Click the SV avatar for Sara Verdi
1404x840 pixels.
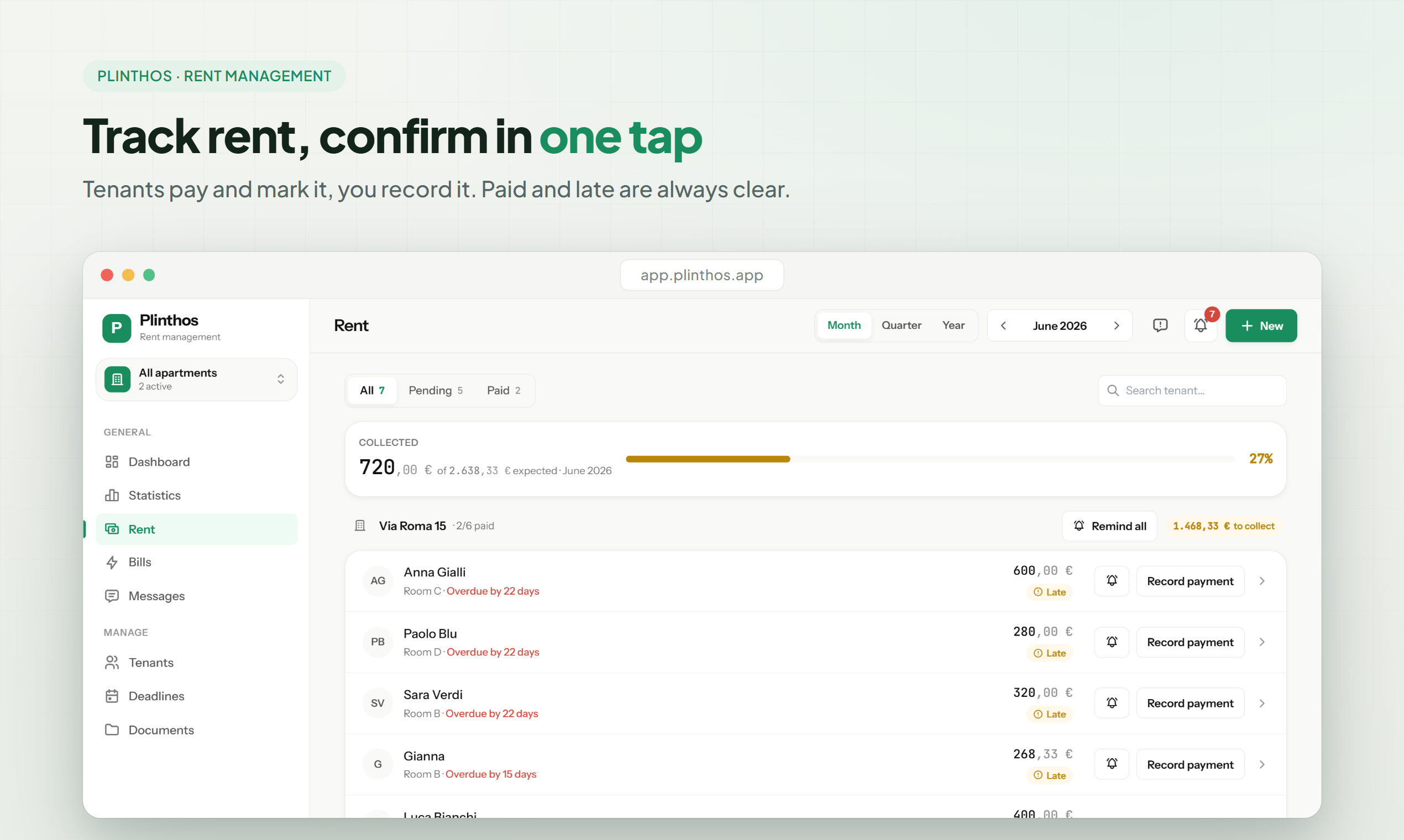coord(378,703)
